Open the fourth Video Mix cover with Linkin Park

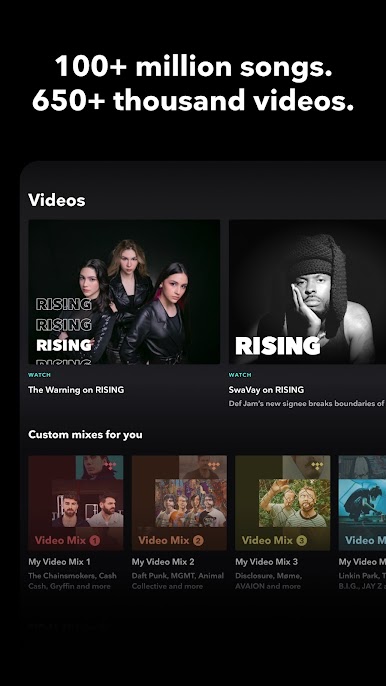pyautogui.click(x=362, y=503)
